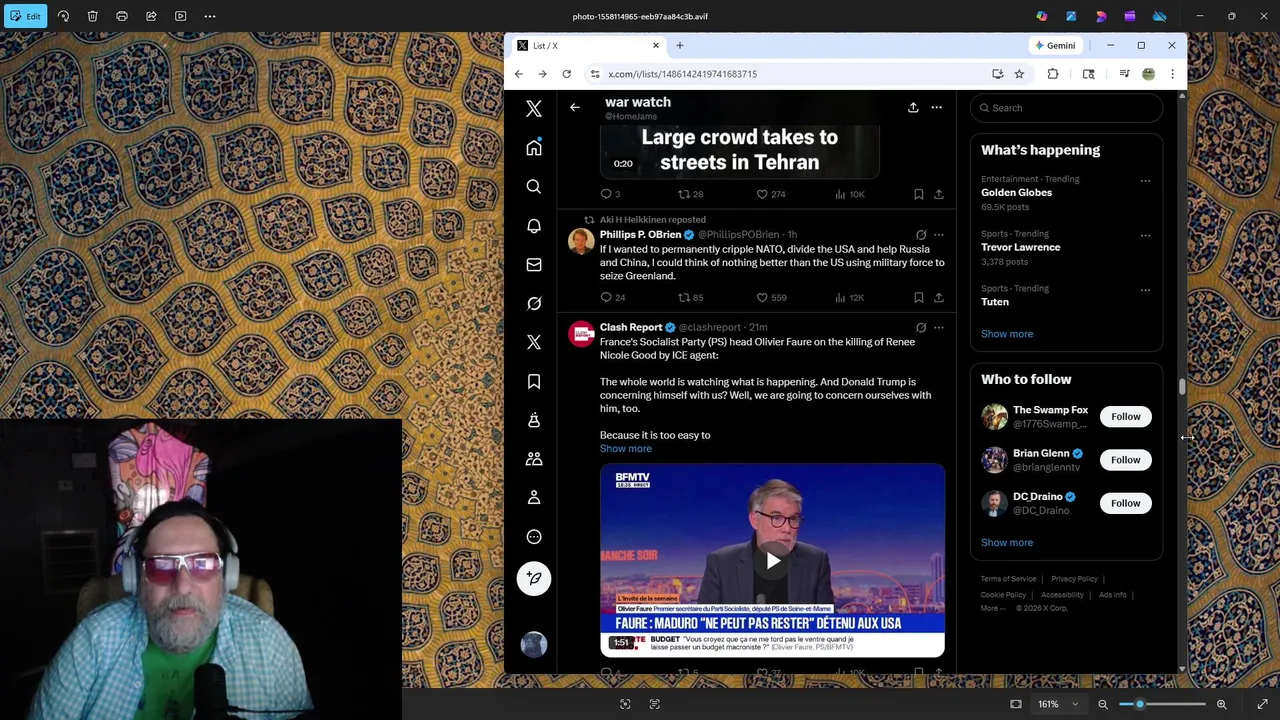Show more Who to follow suggestions
1280x720 pixels.
click(x=1007, y=543)
